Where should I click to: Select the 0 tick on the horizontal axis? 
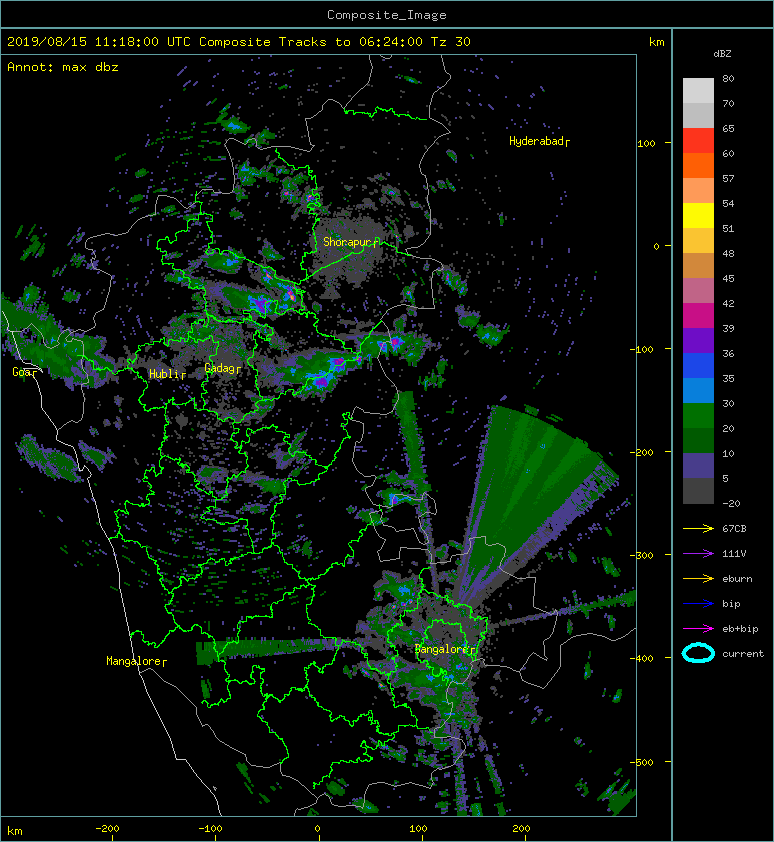point(317,829)
